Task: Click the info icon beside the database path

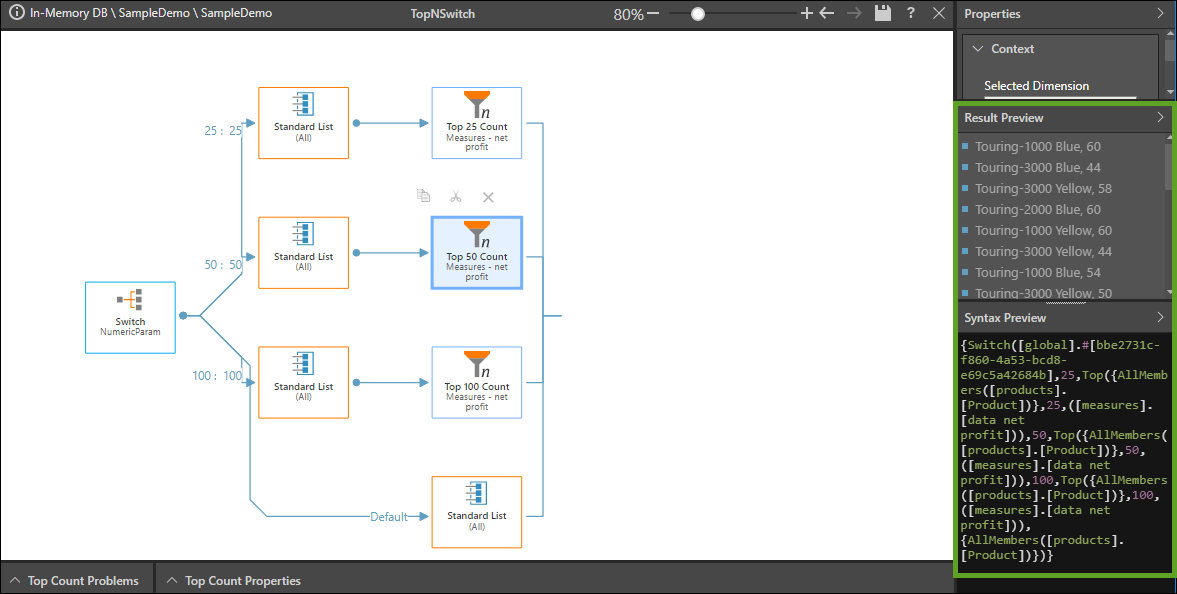Action: tap(16, 14)
